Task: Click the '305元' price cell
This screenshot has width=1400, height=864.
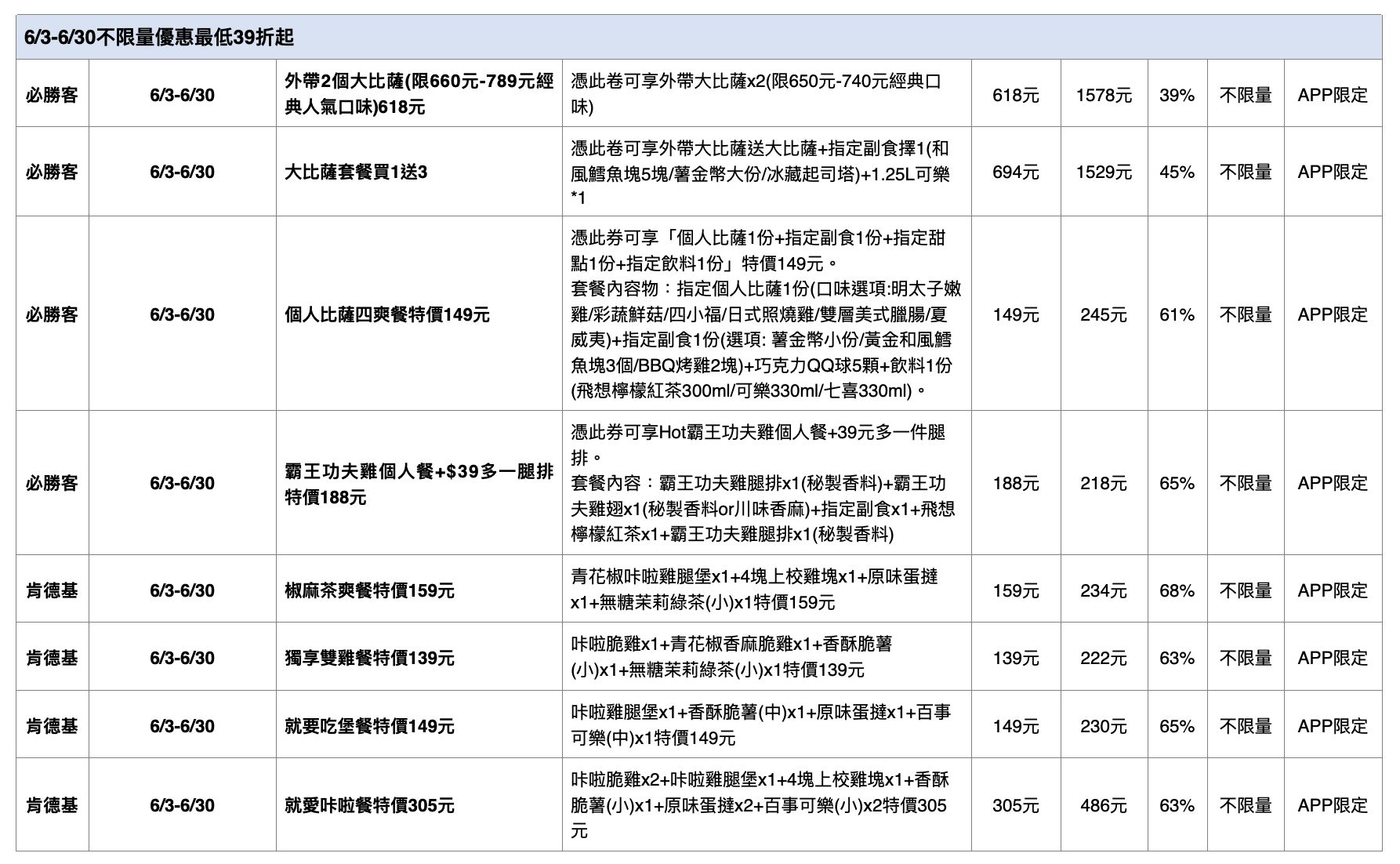Action: click(x=1016, y=805)
